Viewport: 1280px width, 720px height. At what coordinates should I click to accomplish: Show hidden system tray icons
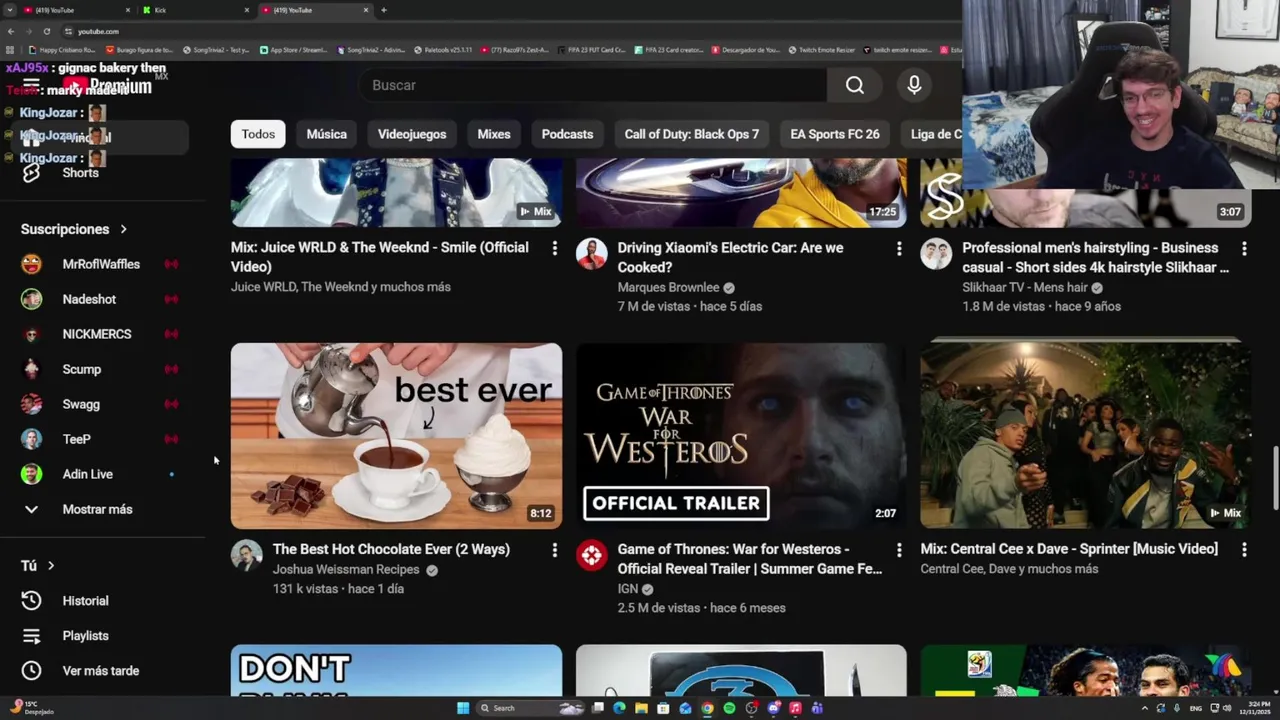click(x=1144, y=708)
